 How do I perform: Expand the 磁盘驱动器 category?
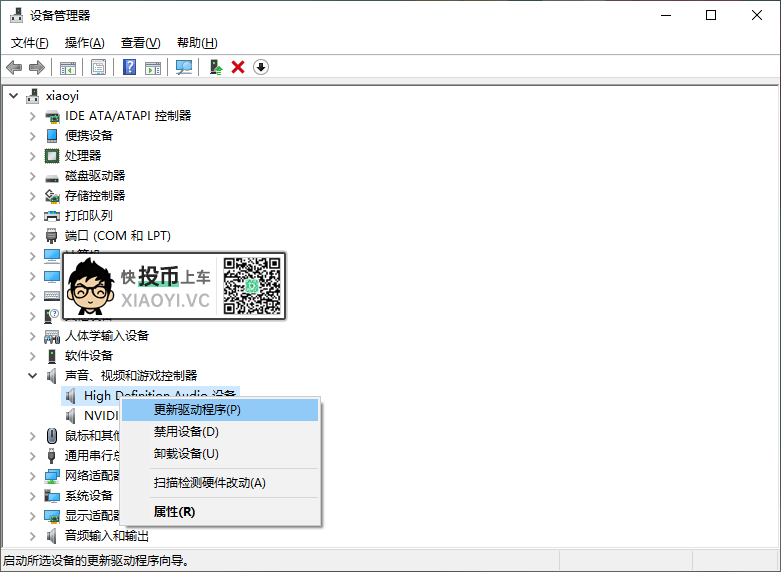(32, 176)
